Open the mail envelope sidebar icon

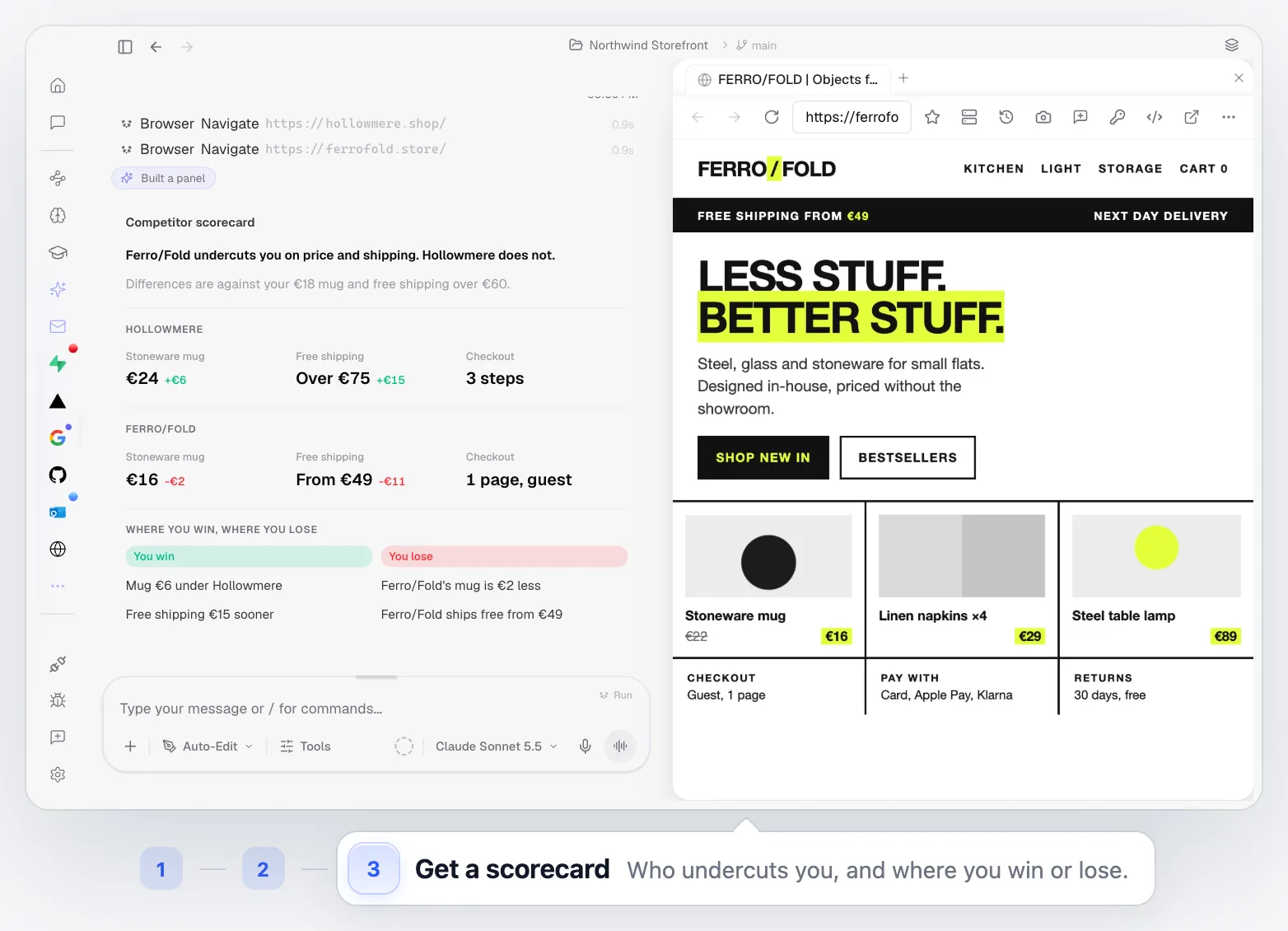point(58,326)
